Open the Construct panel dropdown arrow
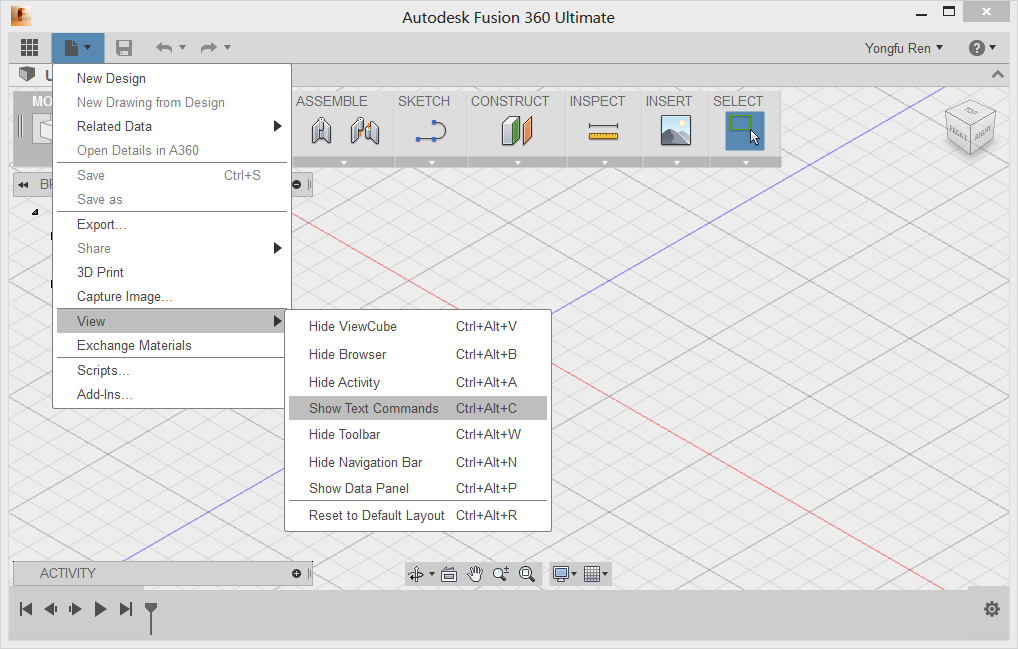 click(x=517, y=162)
